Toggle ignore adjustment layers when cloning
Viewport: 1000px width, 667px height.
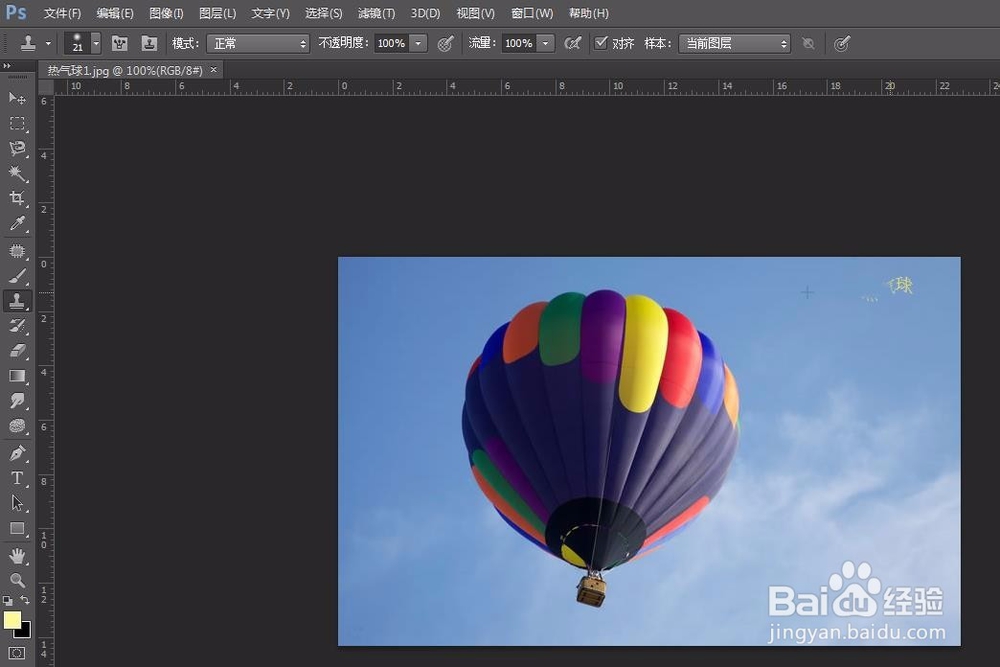point(809,43)
